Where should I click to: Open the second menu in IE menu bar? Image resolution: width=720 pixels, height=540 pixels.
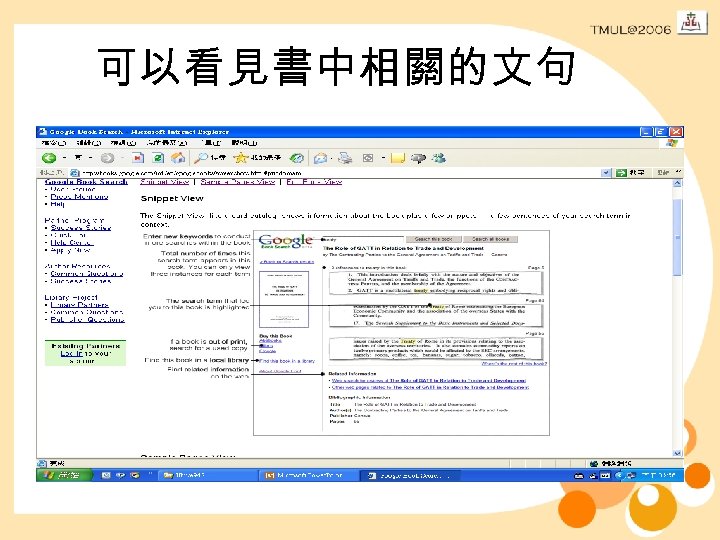[89, 143]
